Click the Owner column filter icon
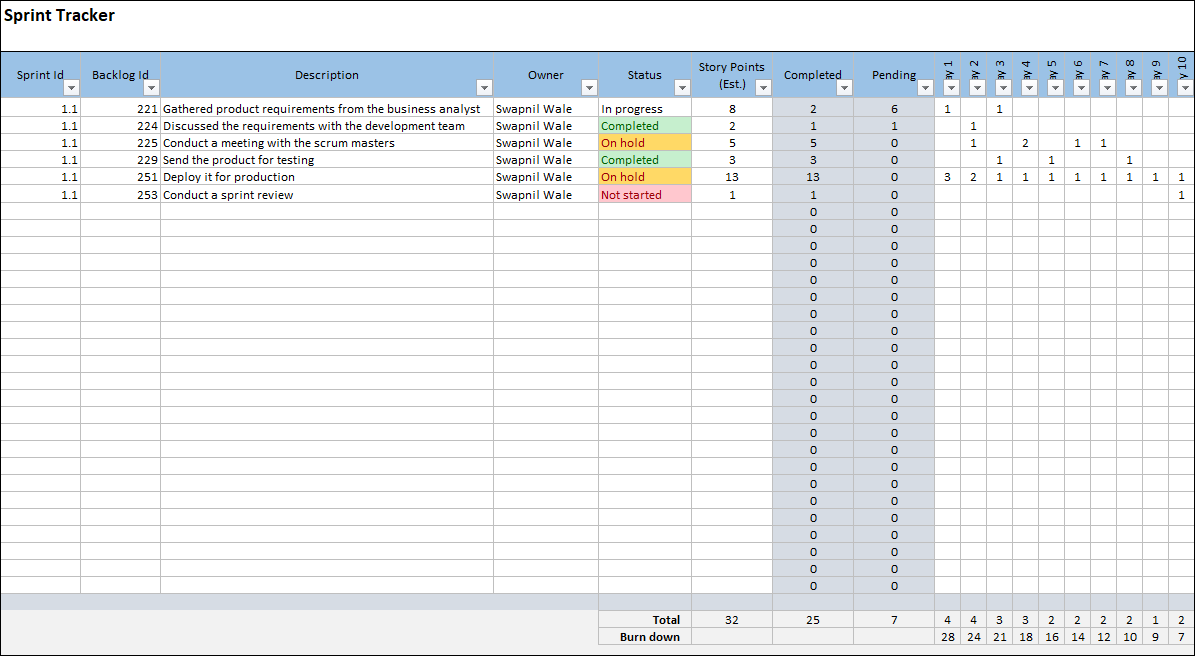 coord(587,88)
